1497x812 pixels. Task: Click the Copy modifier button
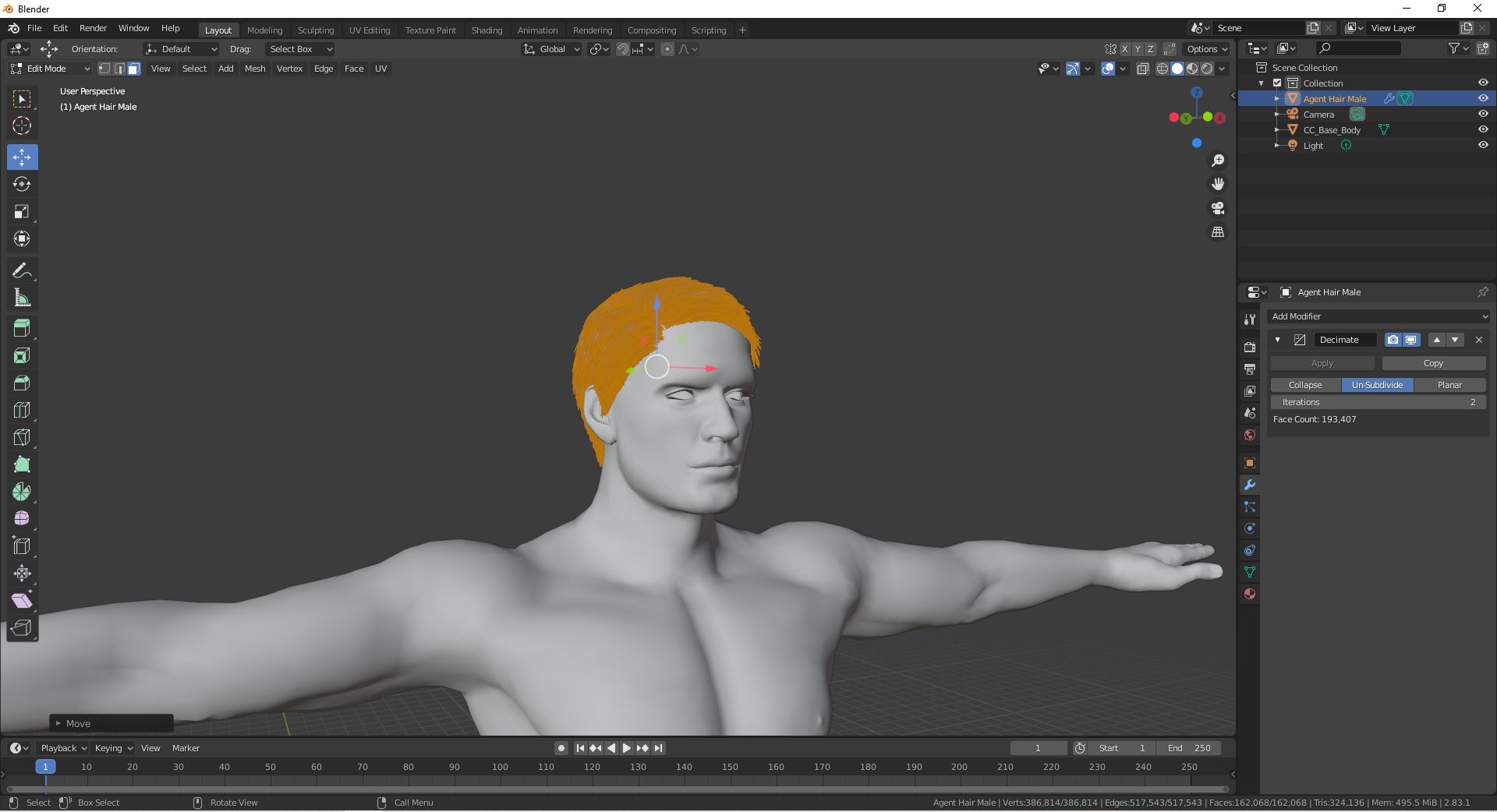[x=1434, y=363]
